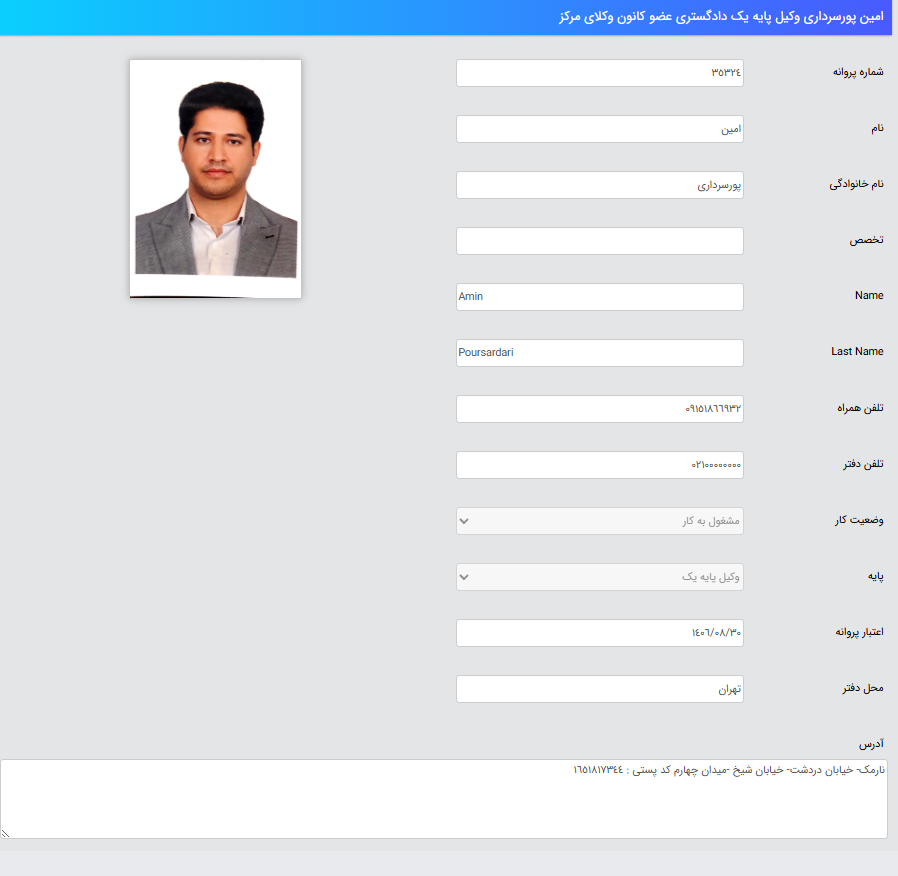This screenshot has width=898, height=876.
Task: Grab the address text area resize handle
Action: coord(7,832)
